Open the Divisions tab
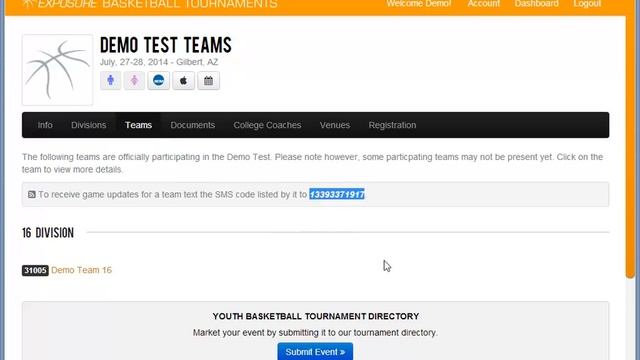 (89, 125)
